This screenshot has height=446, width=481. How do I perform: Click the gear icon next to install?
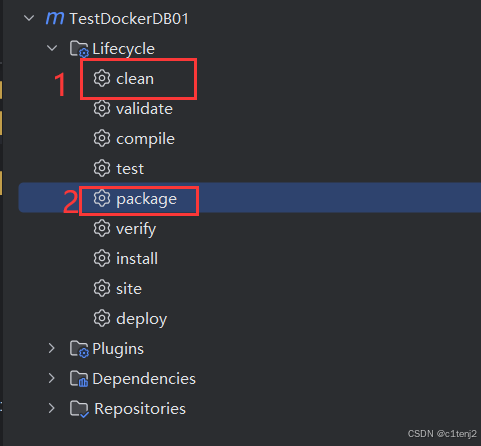102,259
